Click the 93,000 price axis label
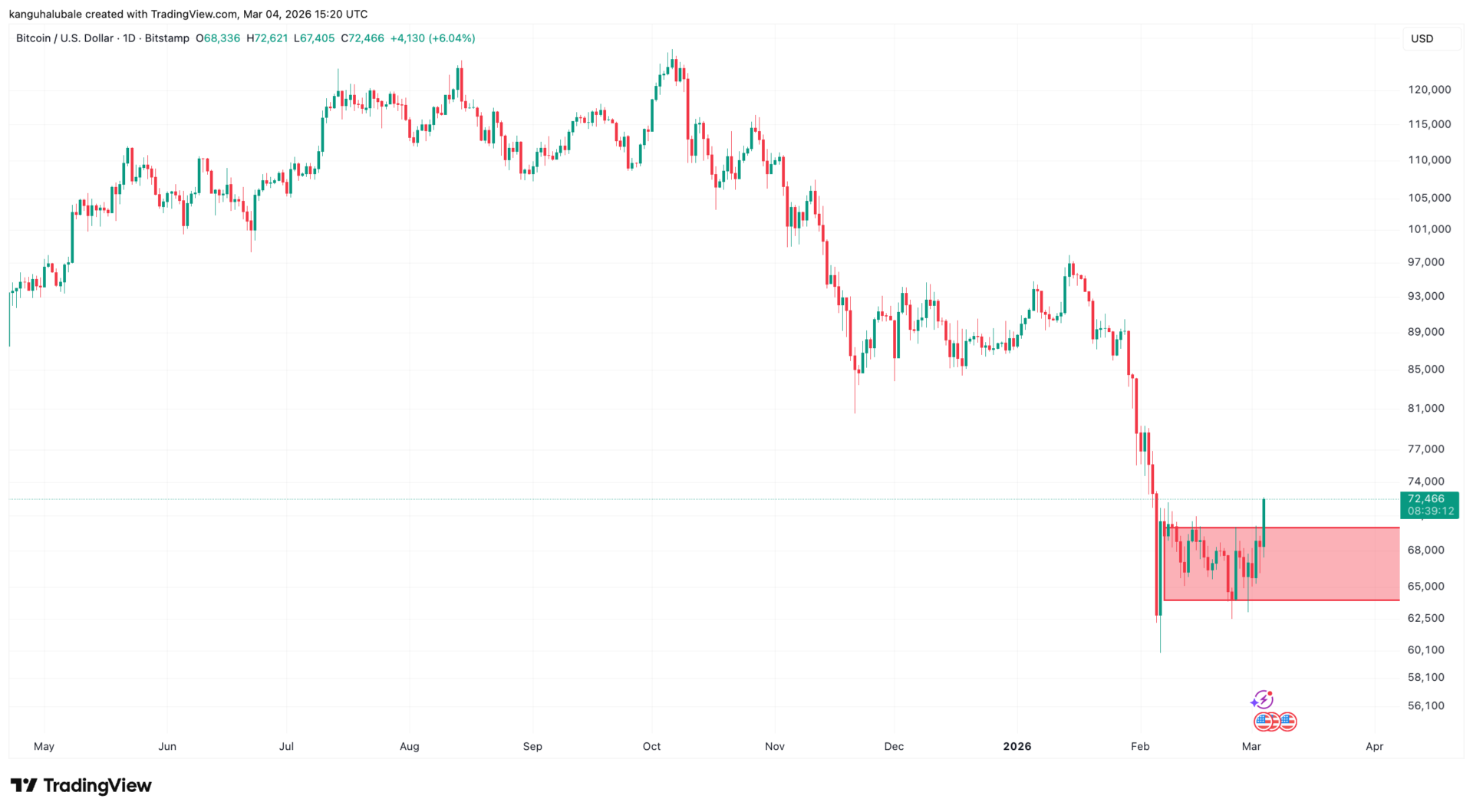This screenshot has height=812, width=1473. click(x=1425, y=296)
